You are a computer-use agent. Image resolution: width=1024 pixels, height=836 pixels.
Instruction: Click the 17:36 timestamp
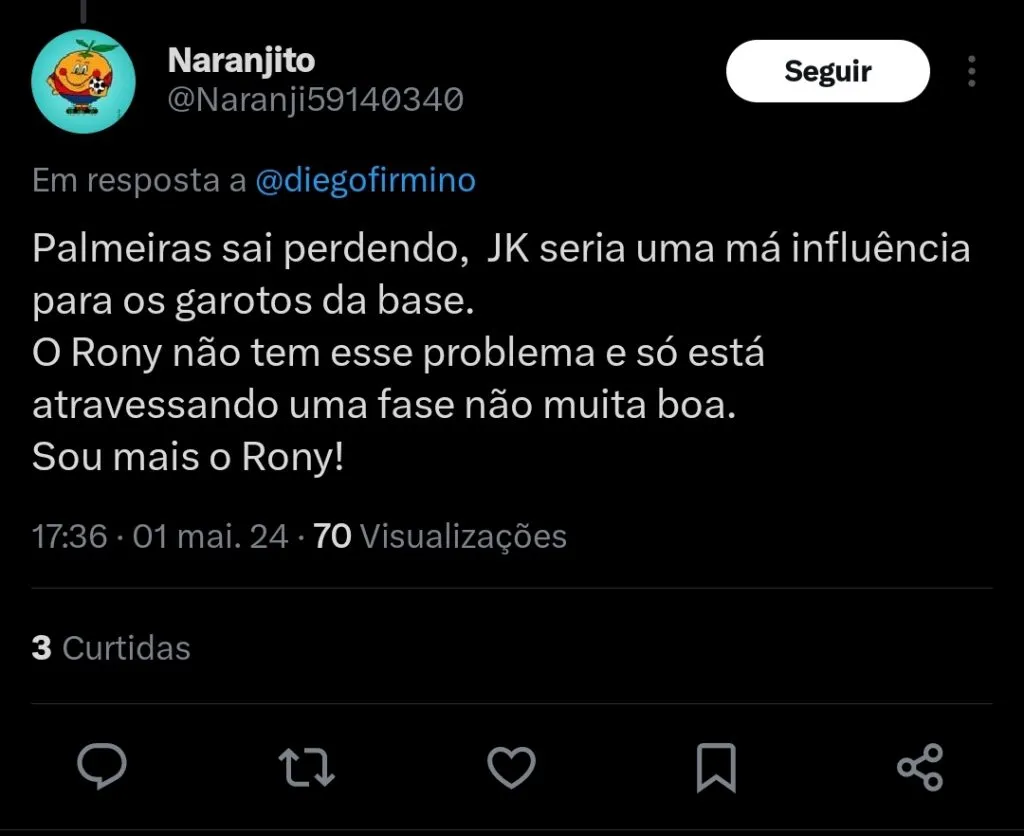click(x=69, y=537)
